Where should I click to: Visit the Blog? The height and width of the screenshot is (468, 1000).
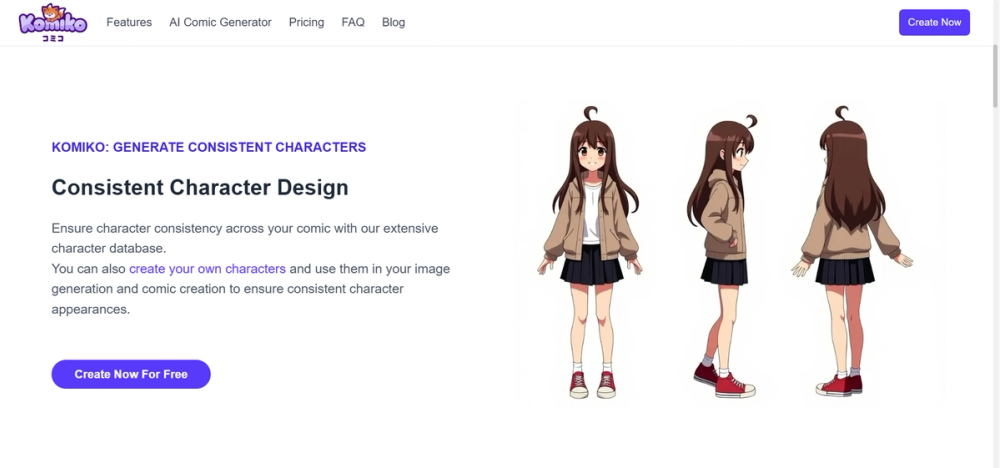point(393,22)
